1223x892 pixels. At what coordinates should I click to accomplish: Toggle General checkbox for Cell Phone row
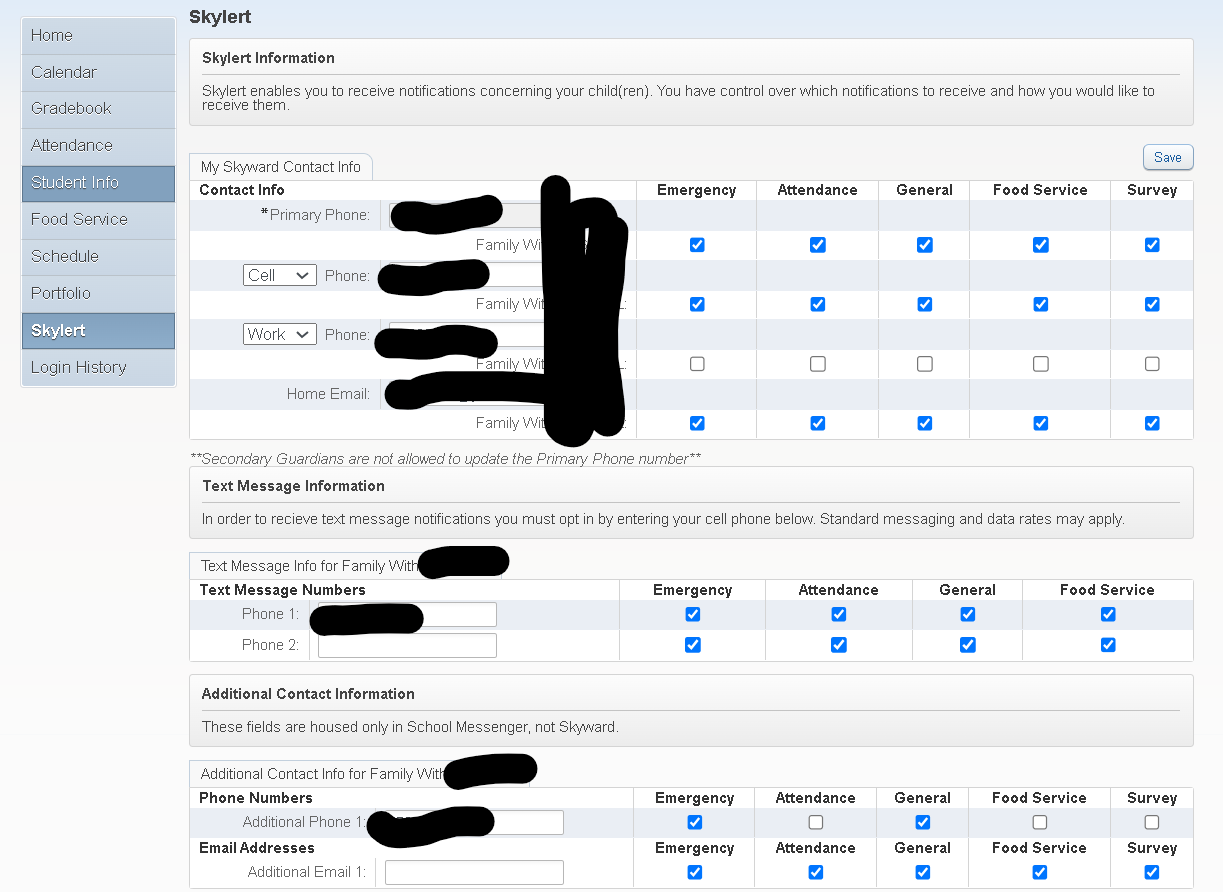(x=925, y=304)
